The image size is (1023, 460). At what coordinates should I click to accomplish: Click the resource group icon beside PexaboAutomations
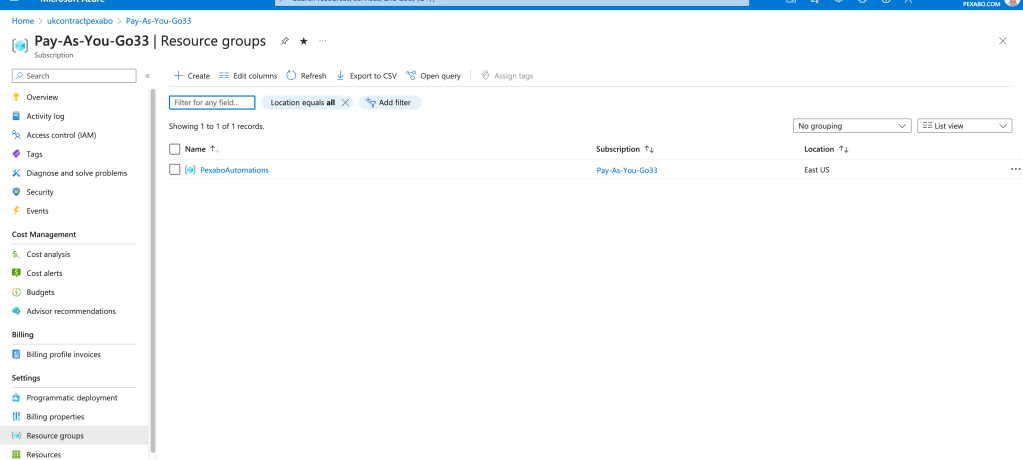coord(190,170)
